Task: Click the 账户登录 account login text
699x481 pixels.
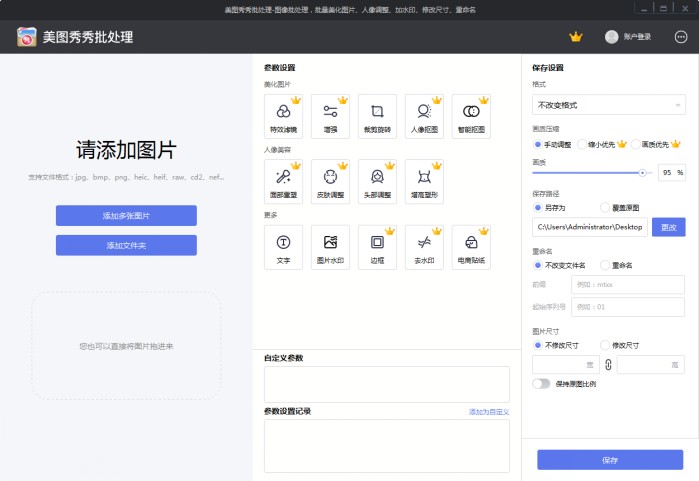Action: pyautogui.click(x=637, y=37)
